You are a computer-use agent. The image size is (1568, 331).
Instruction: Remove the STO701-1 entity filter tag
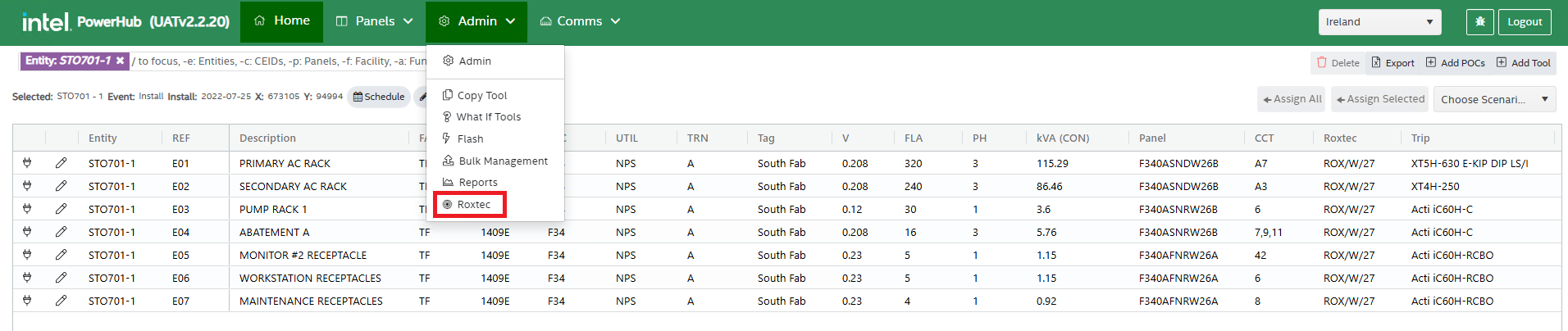click(x=120, y=61)
